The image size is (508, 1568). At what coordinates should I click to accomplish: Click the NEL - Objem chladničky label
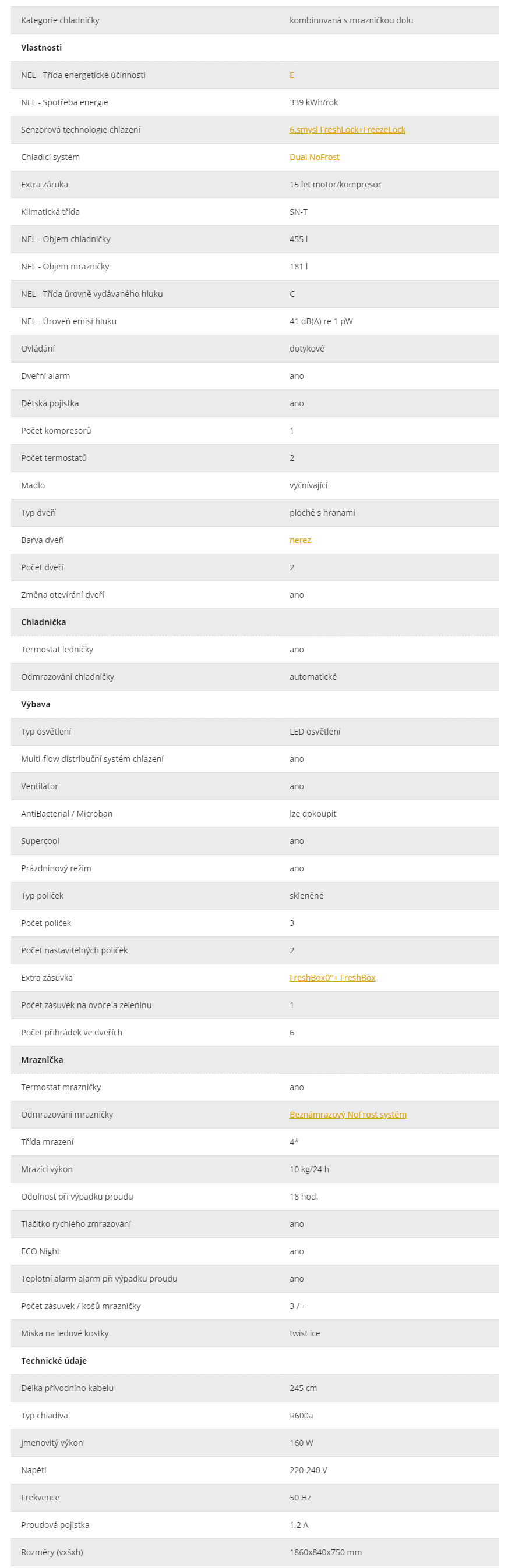point(66,239)
